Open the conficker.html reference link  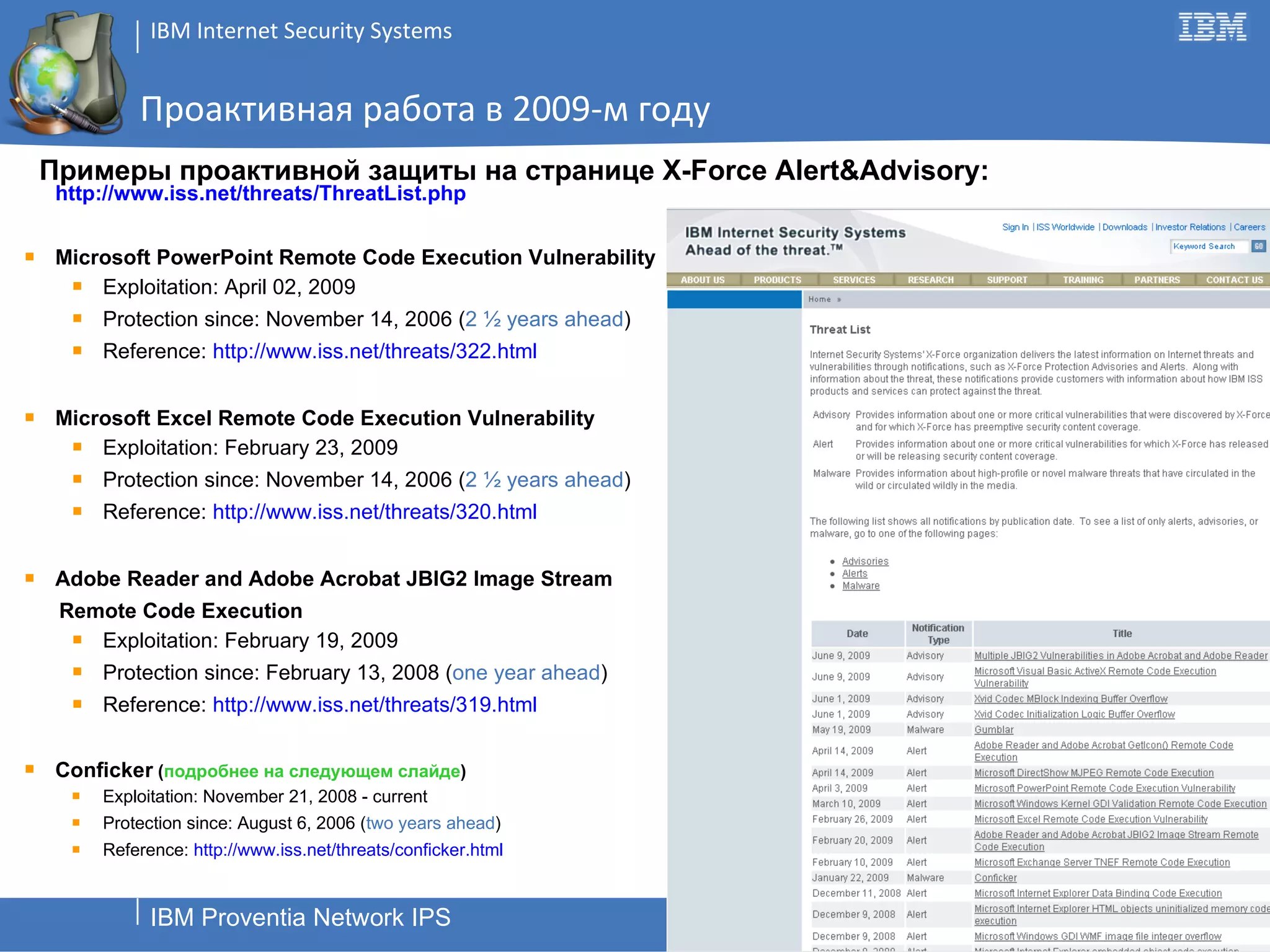[x=348, y=850]
